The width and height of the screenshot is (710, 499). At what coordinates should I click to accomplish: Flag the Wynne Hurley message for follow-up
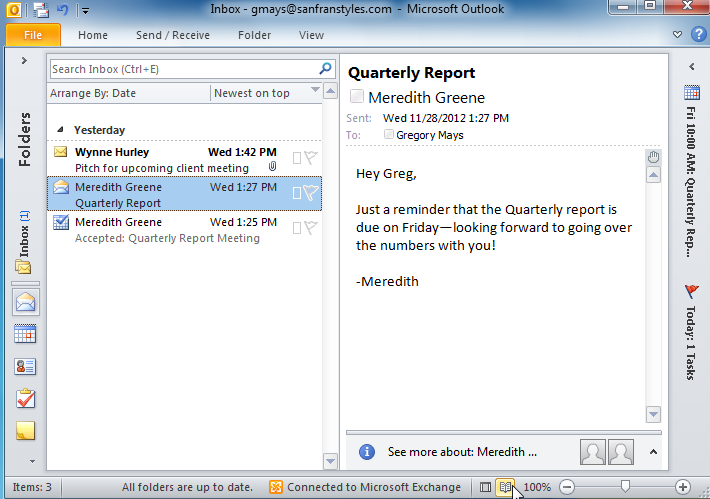click(x=311, y=157)
